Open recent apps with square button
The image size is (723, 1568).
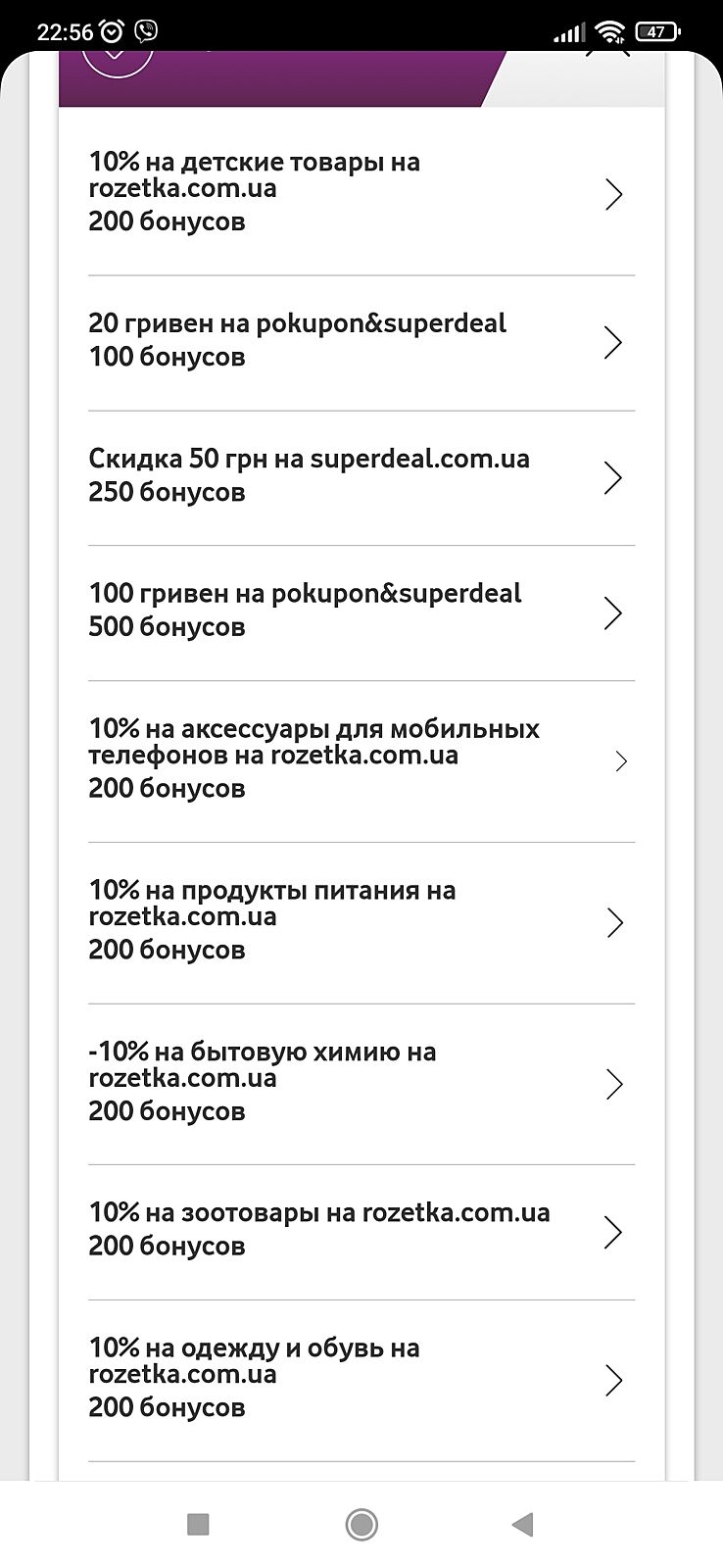click(x=198, y=1524)
